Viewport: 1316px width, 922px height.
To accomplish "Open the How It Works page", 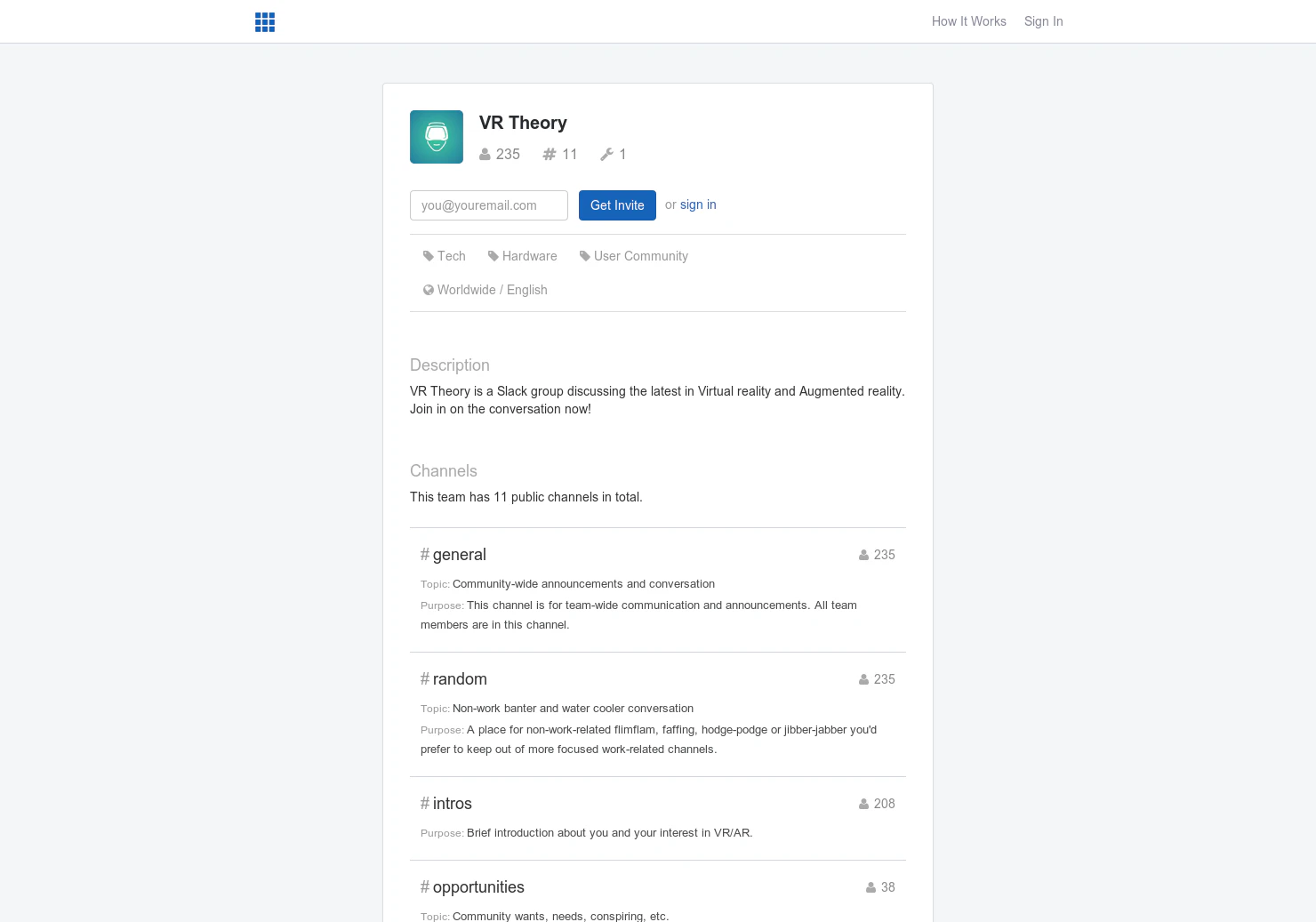I will 968,21.
